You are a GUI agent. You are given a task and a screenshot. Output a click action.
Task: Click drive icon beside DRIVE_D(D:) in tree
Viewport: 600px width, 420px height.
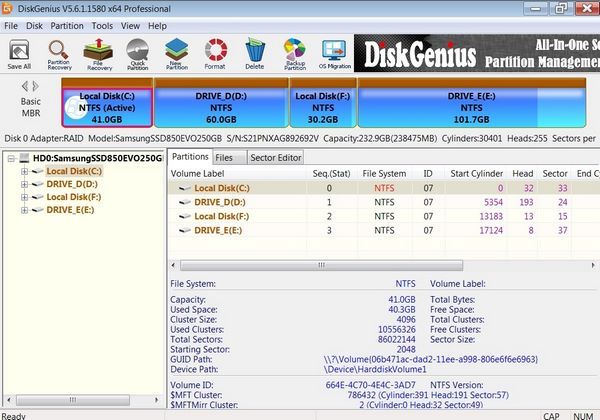tap(37, 184)
